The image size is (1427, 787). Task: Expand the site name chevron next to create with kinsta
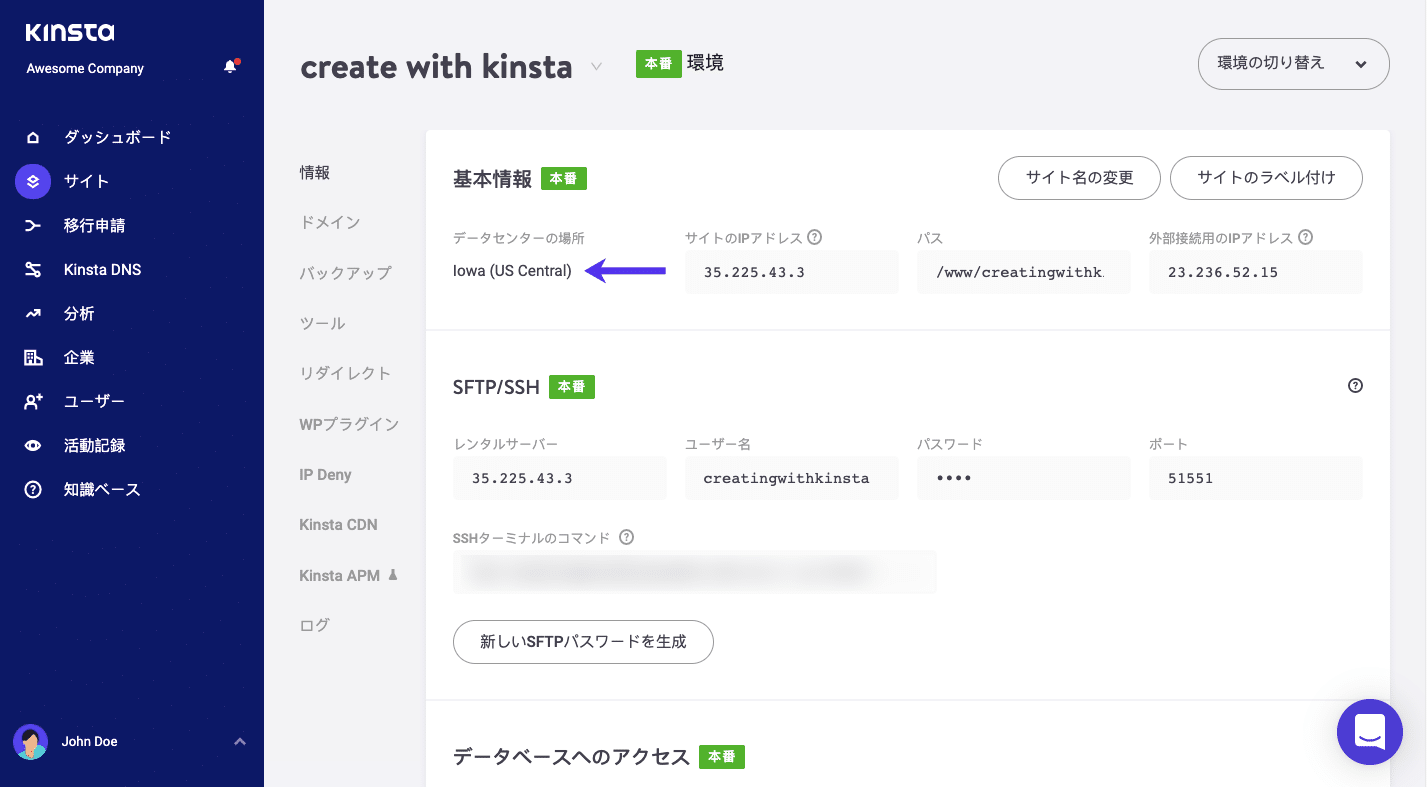click(x=596, y=68)
